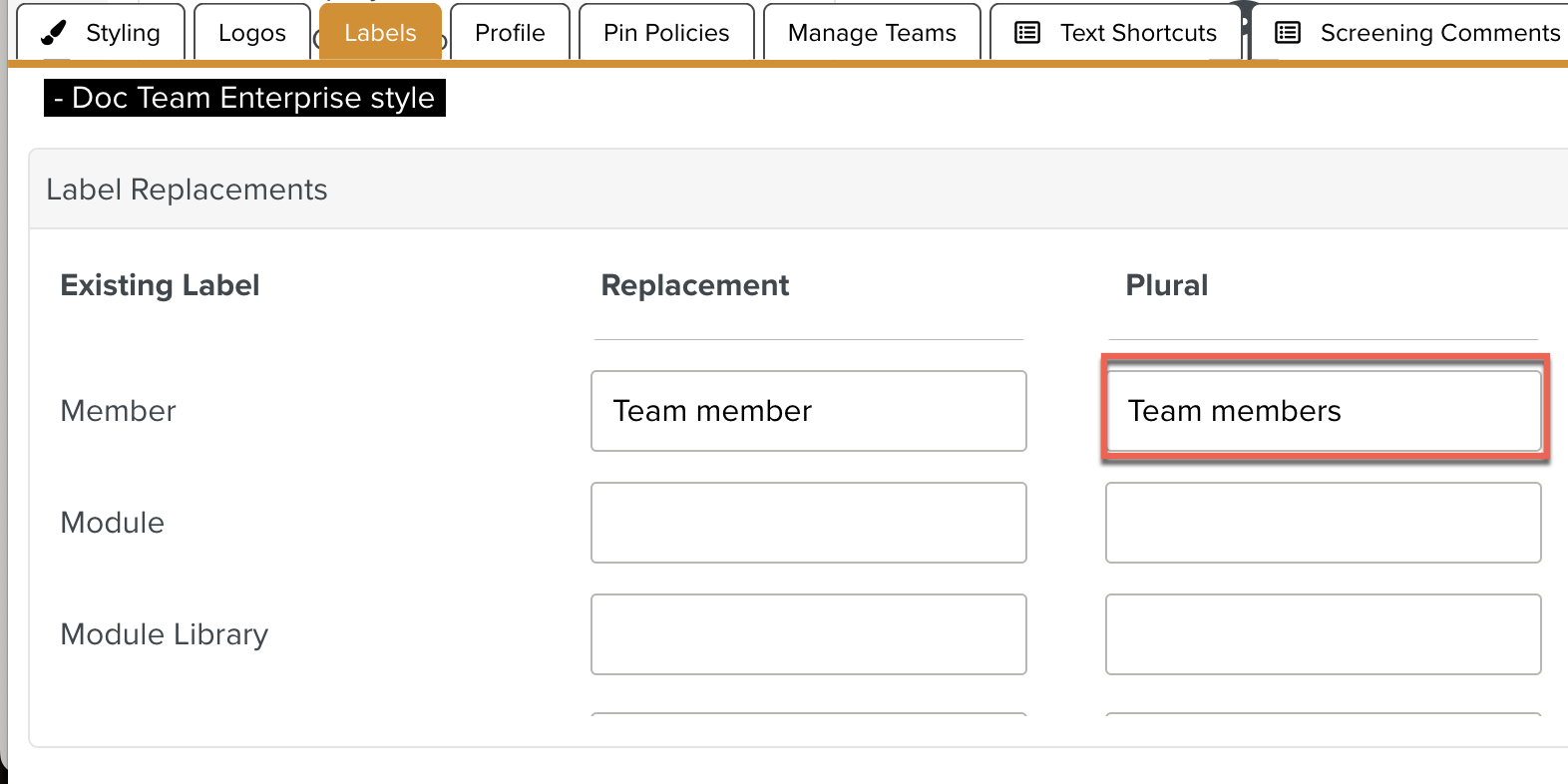Click the Member replacement field containing "Team member"
This screenshot has width=1568, height=784.
coord(808,411)
